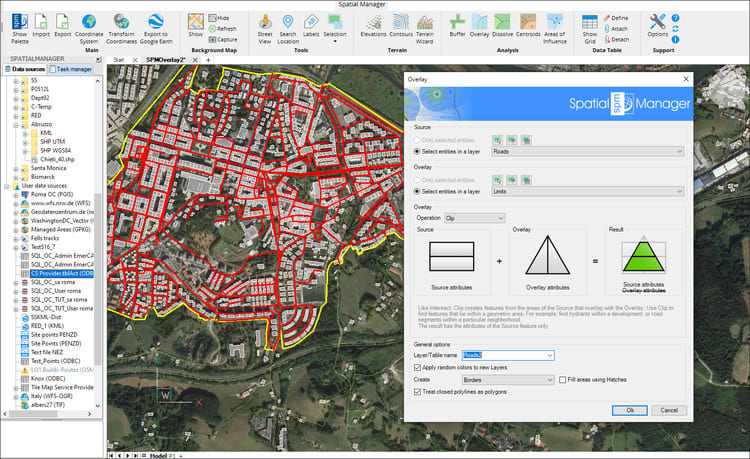
Task: Open the Coordinate System tool
Action: point(89,29)
